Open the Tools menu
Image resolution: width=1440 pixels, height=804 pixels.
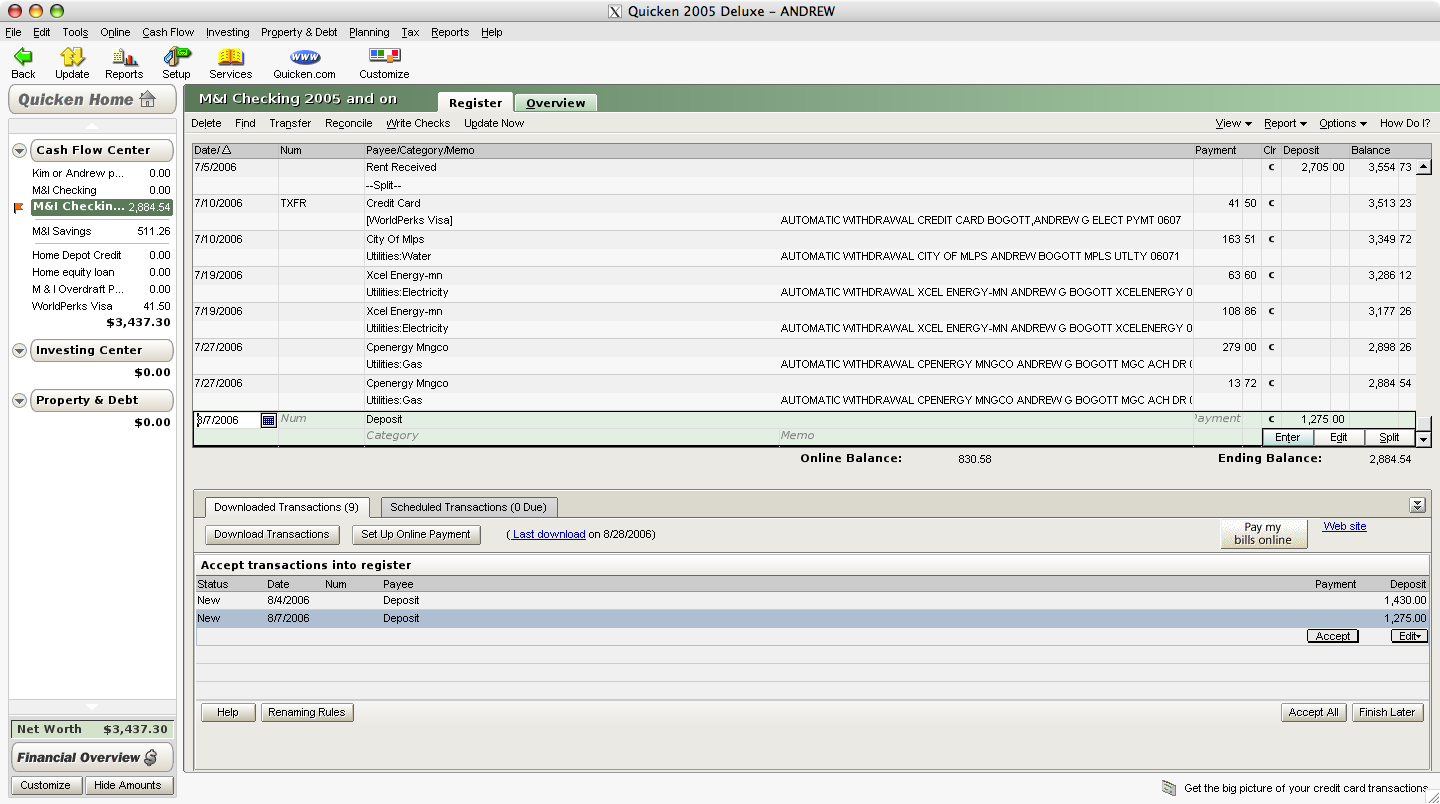click(75, 32)
